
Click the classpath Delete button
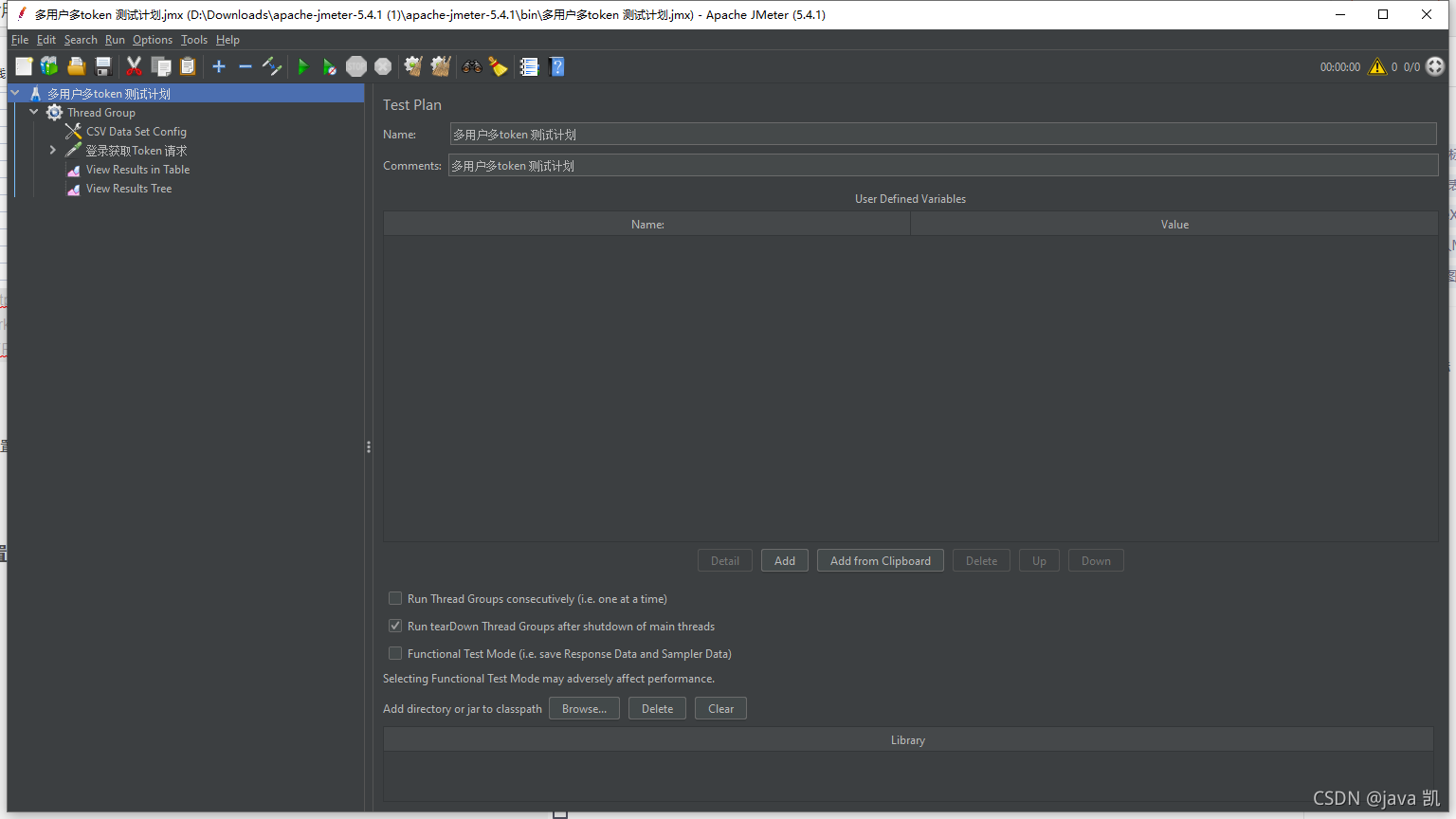[657, 708]
